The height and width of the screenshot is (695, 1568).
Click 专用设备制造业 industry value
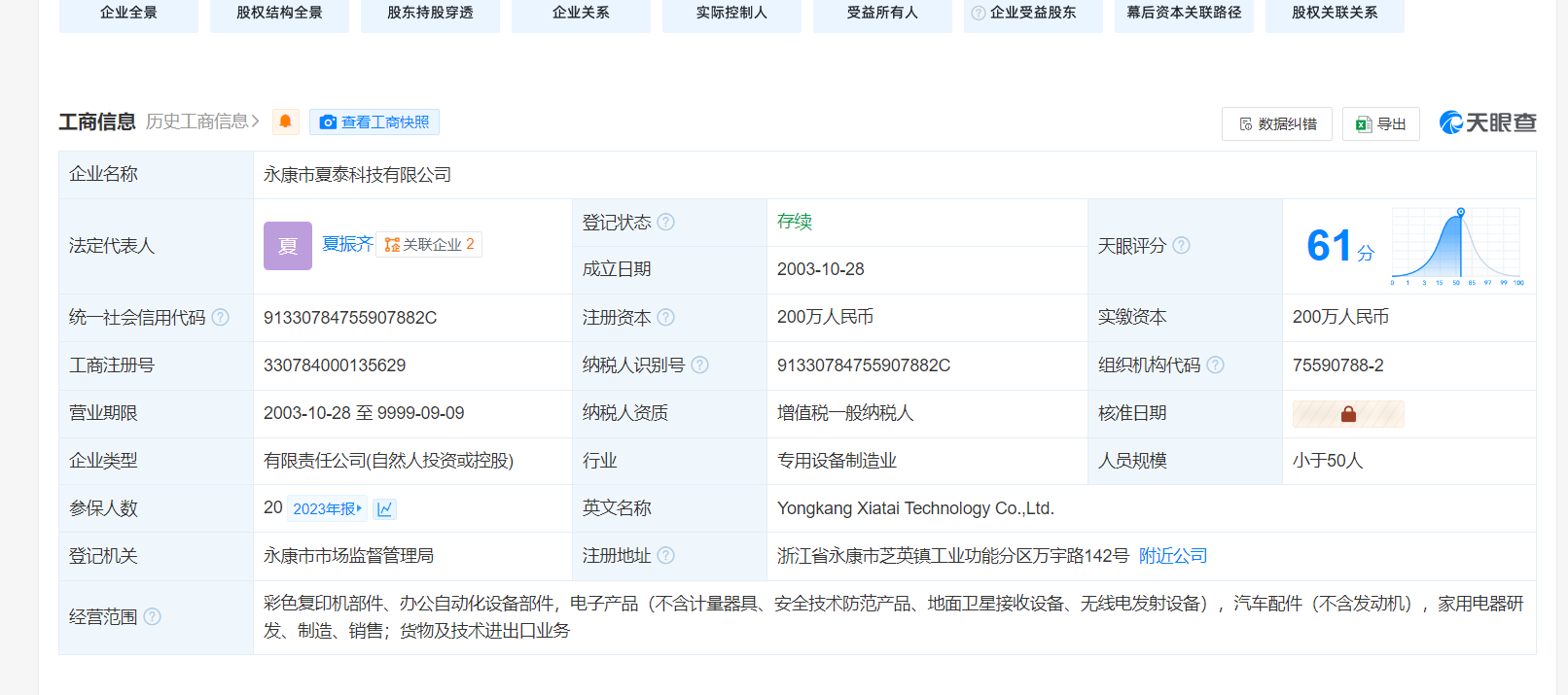pyautogui.click(x=837, y=461)
